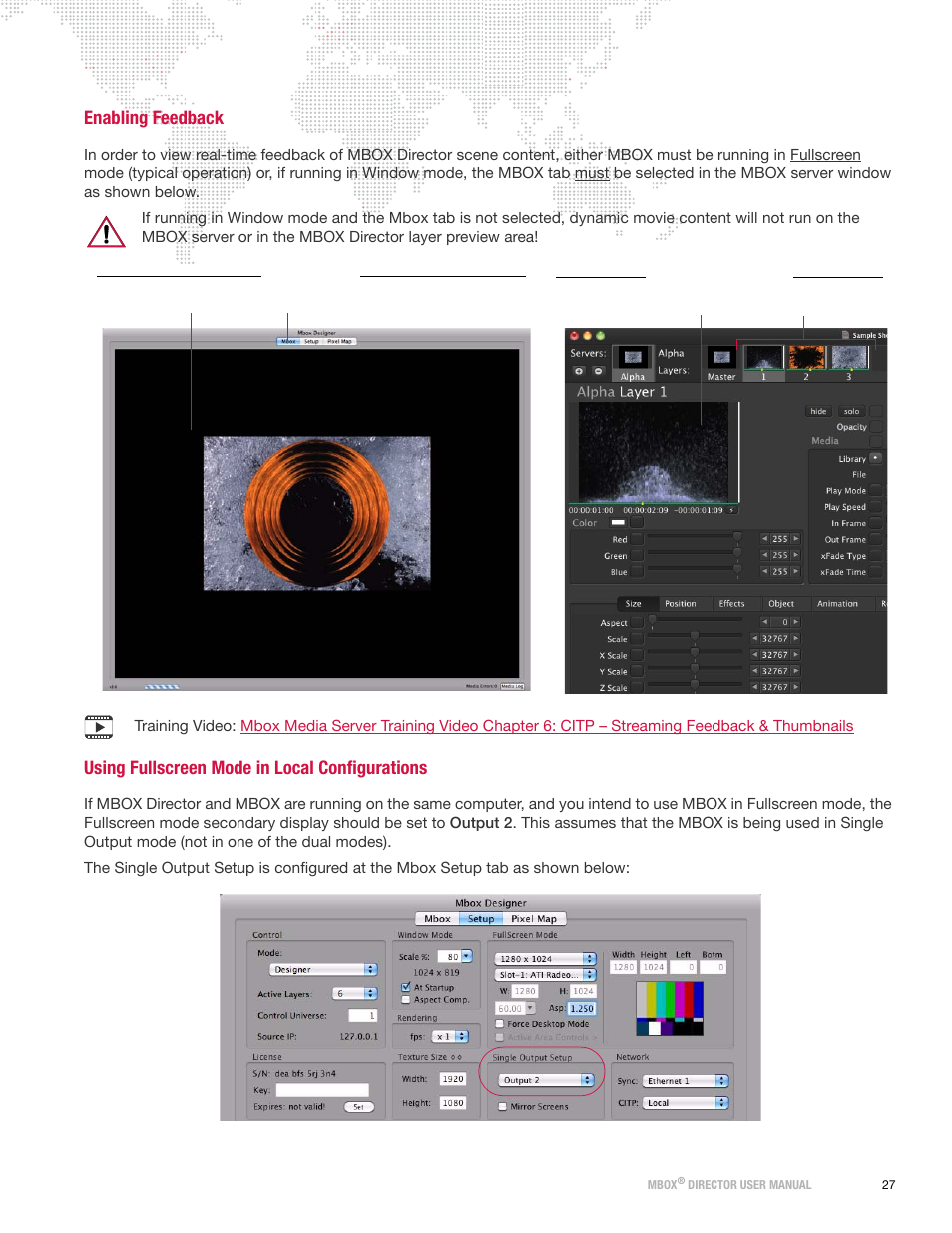Viewport: 952px width, 1233px height.
Task: Toggle the square button beside Opacity
Action: [x=876, y=426]
